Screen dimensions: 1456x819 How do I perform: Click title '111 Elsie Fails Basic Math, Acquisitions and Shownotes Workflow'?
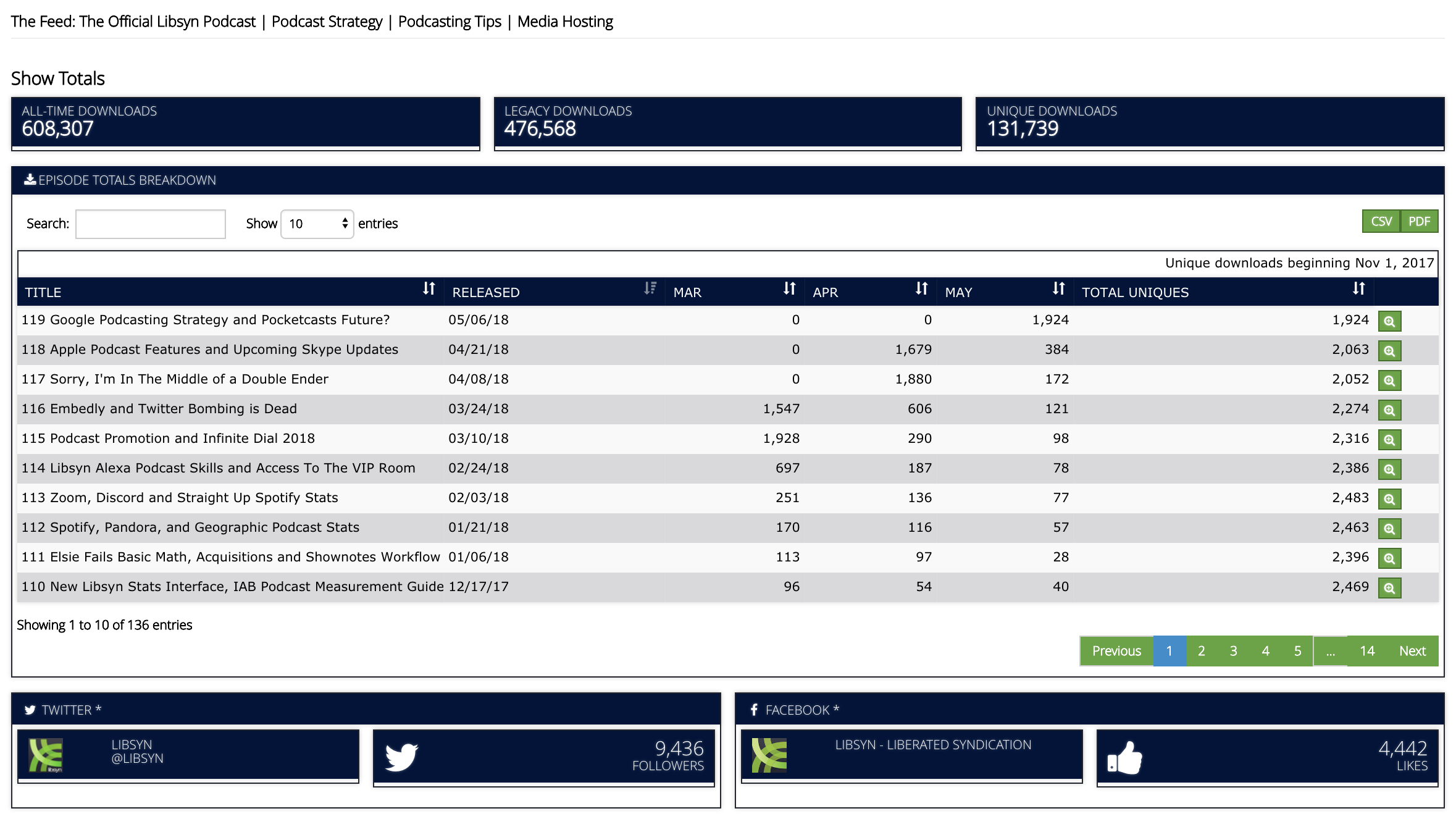click(x=231, y=557)
